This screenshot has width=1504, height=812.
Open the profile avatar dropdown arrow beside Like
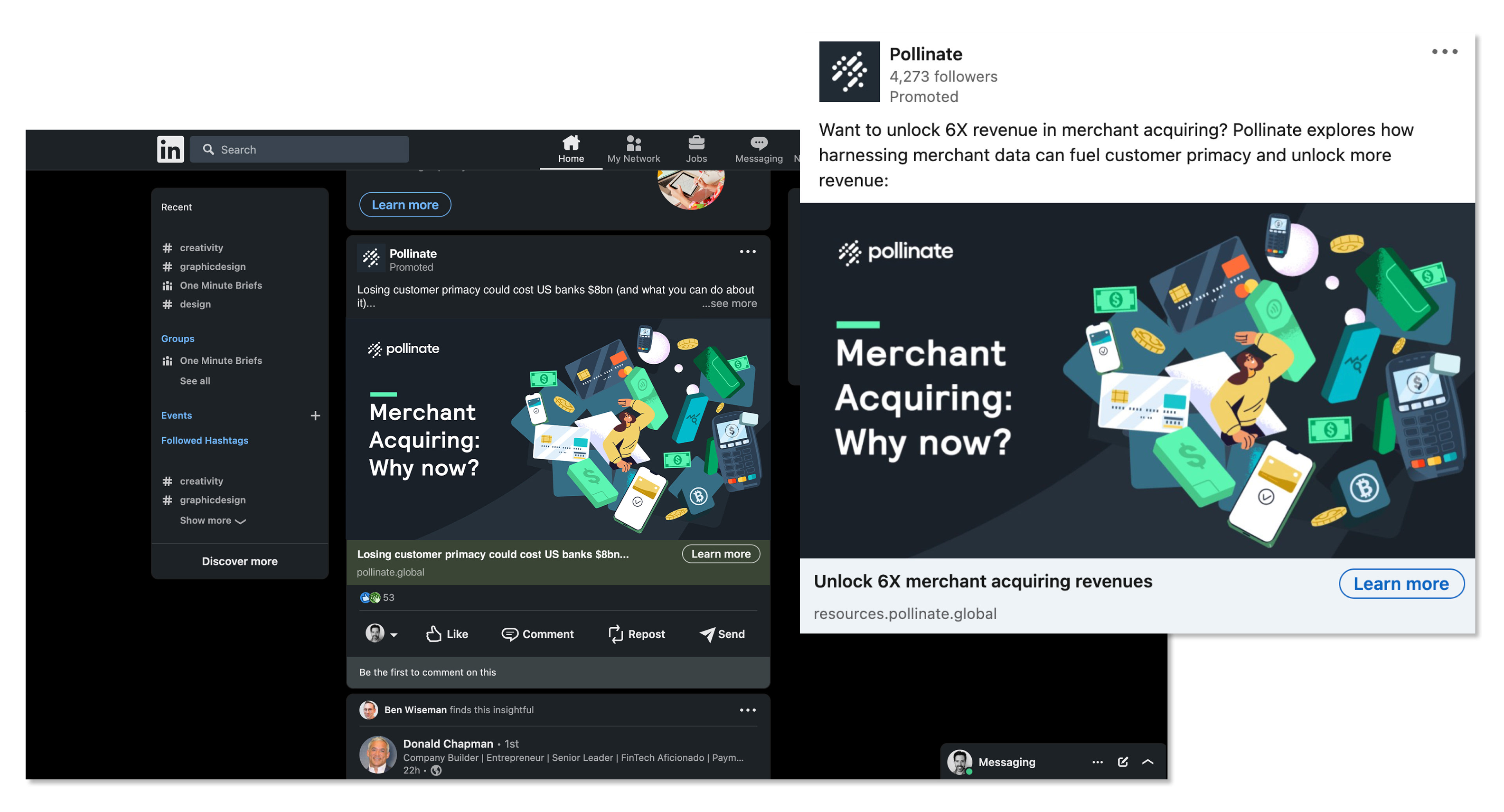click(x=394, y=635)
